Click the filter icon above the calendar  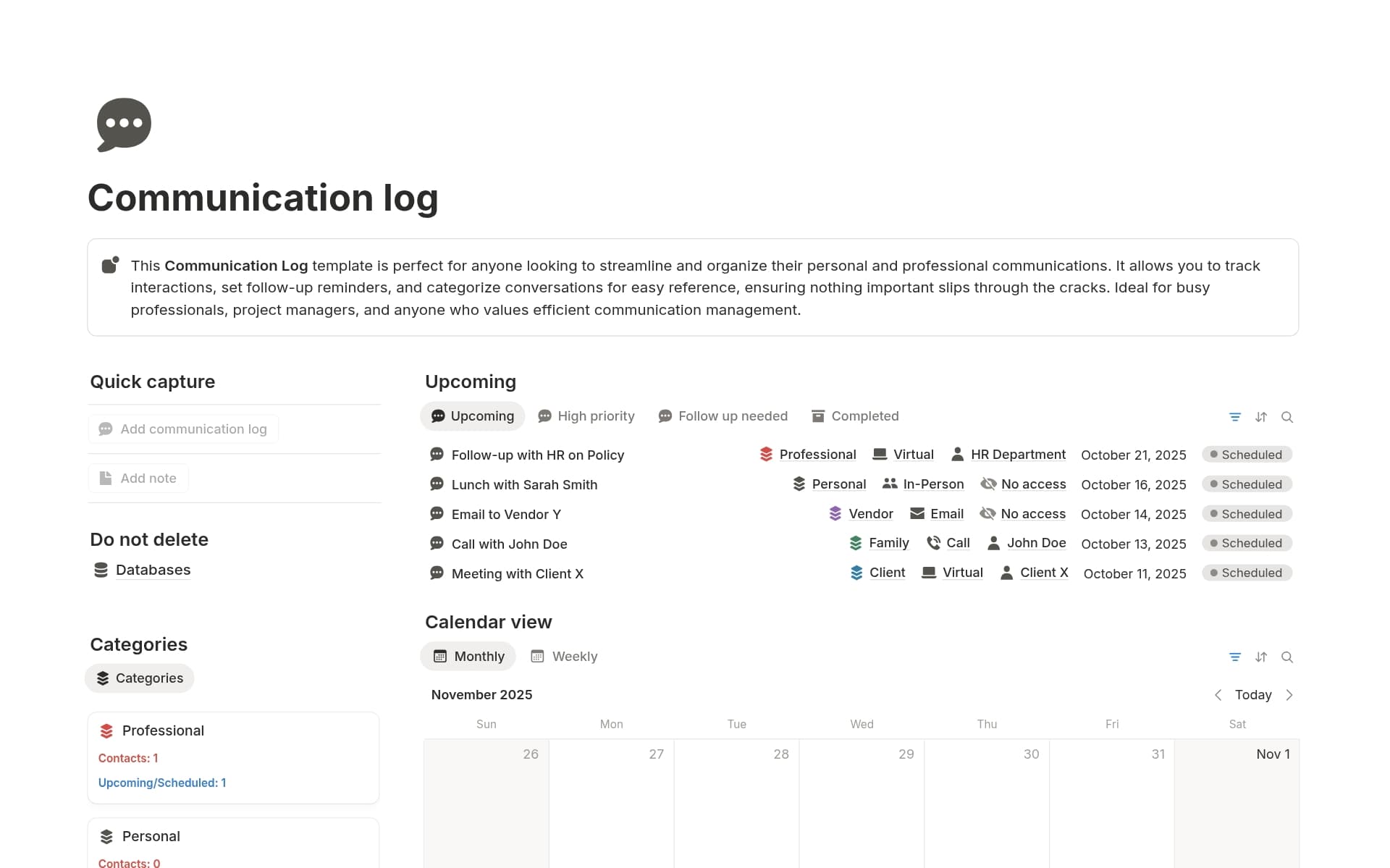coord(1234,657)
